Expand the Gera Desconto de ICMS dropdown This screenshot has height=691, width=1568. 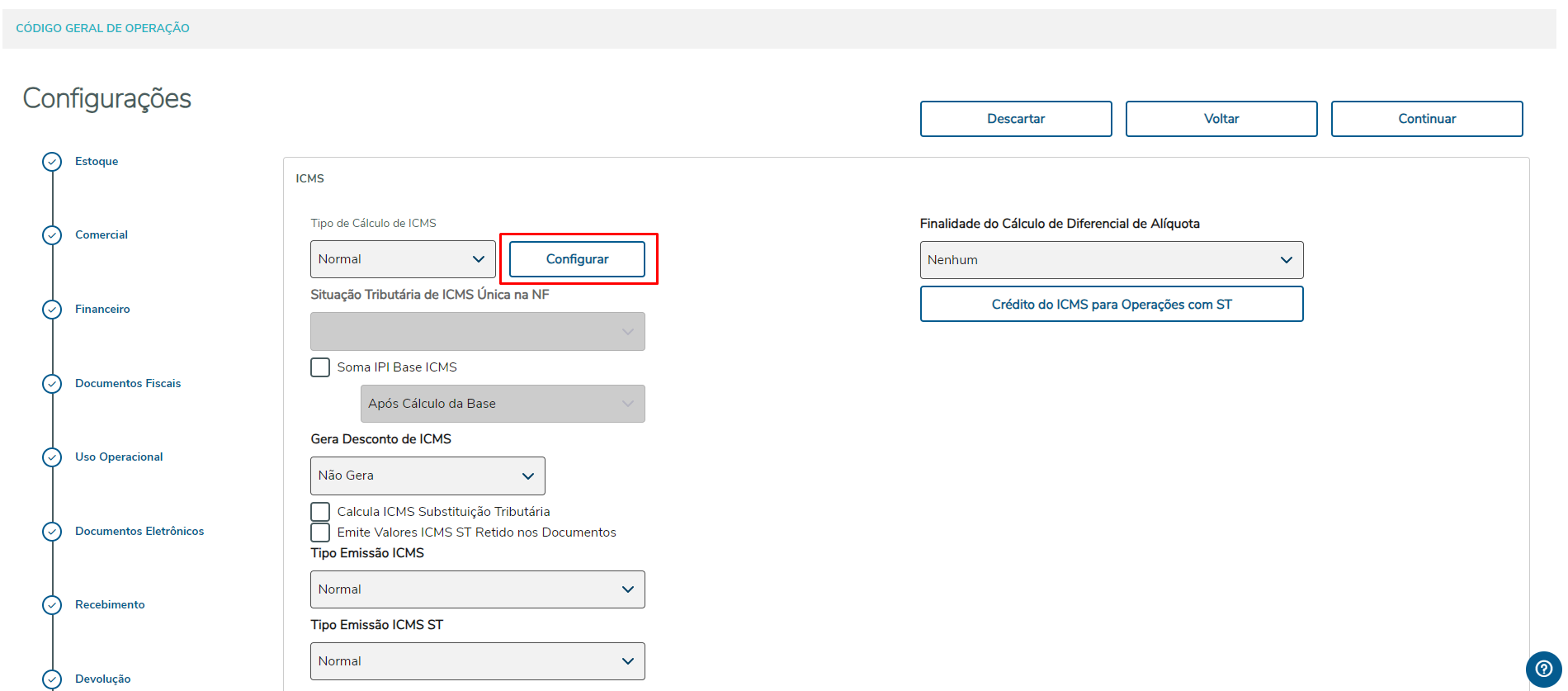[x=427, y=476]
